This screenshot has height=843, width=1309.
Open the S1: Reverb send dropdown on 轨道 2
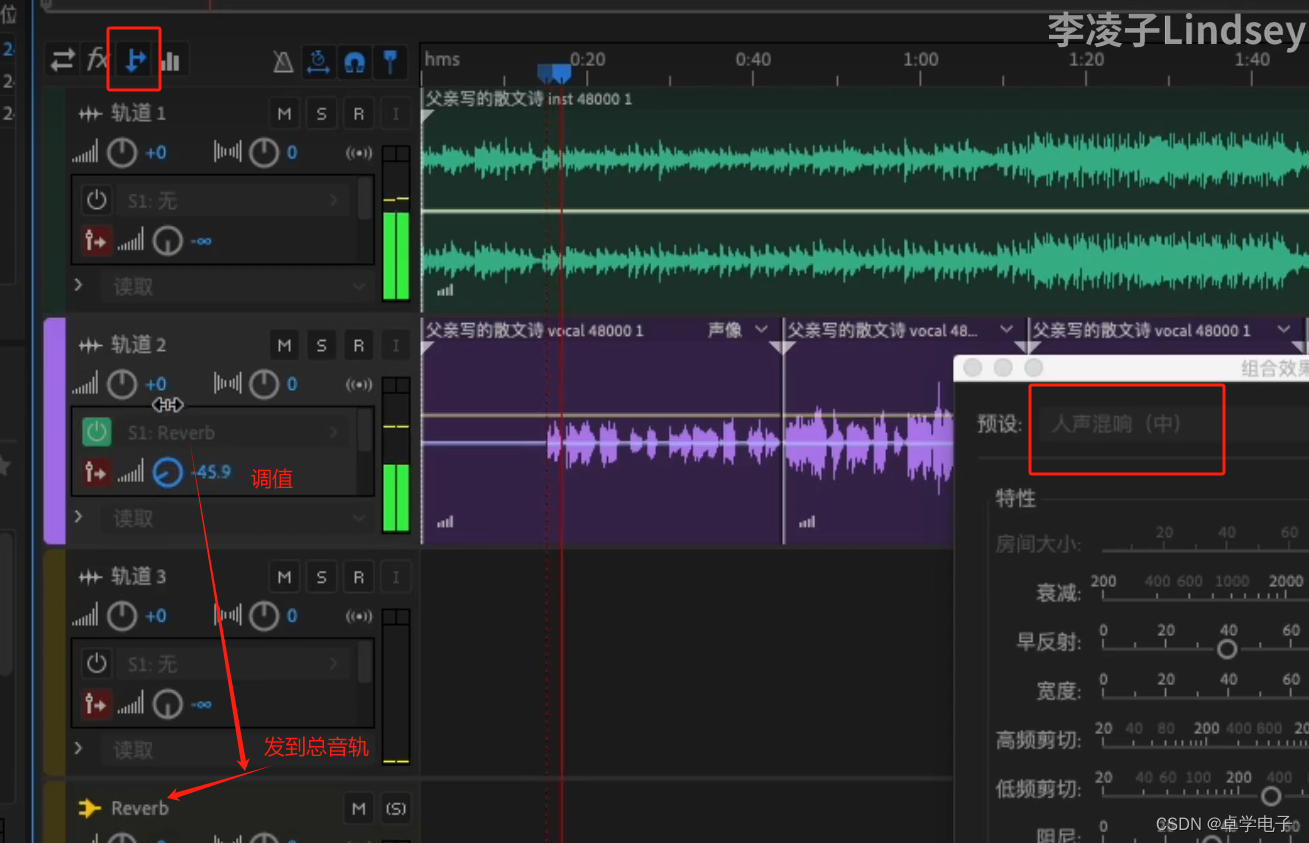(x=233, y=432)
